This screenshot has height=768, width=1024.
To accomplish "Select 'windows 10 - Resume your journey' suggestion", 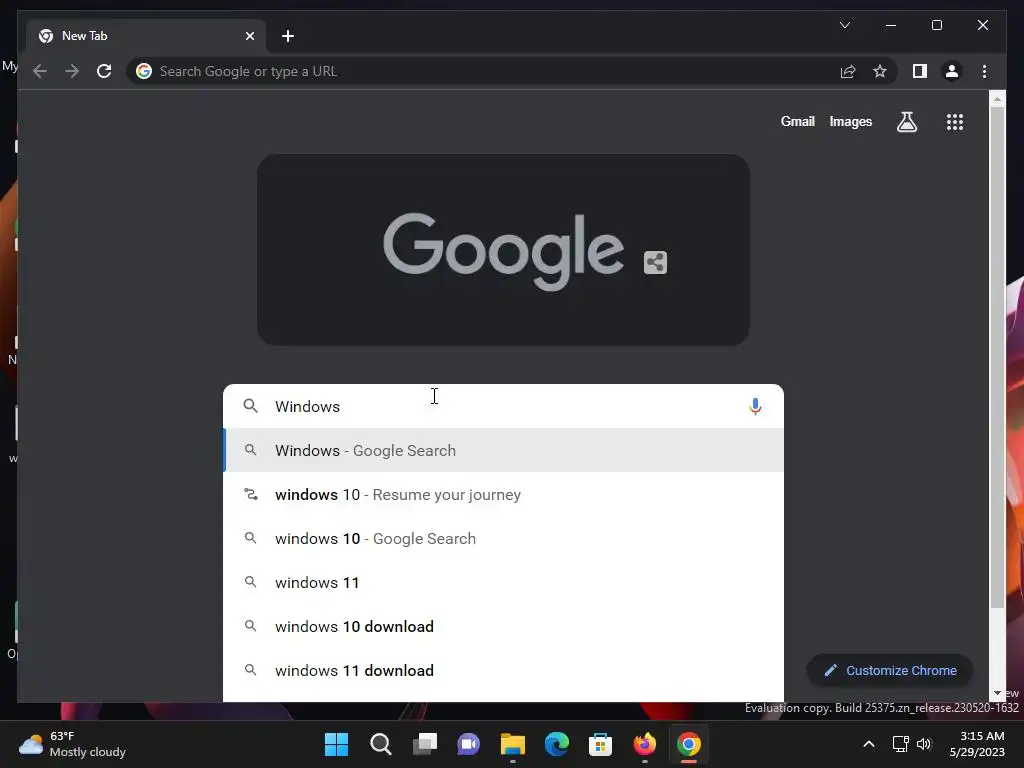I will pos(503,494).
